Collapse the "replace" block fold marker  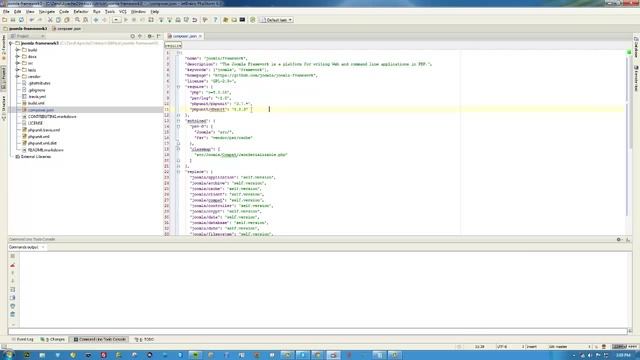(x=178, y=172)
